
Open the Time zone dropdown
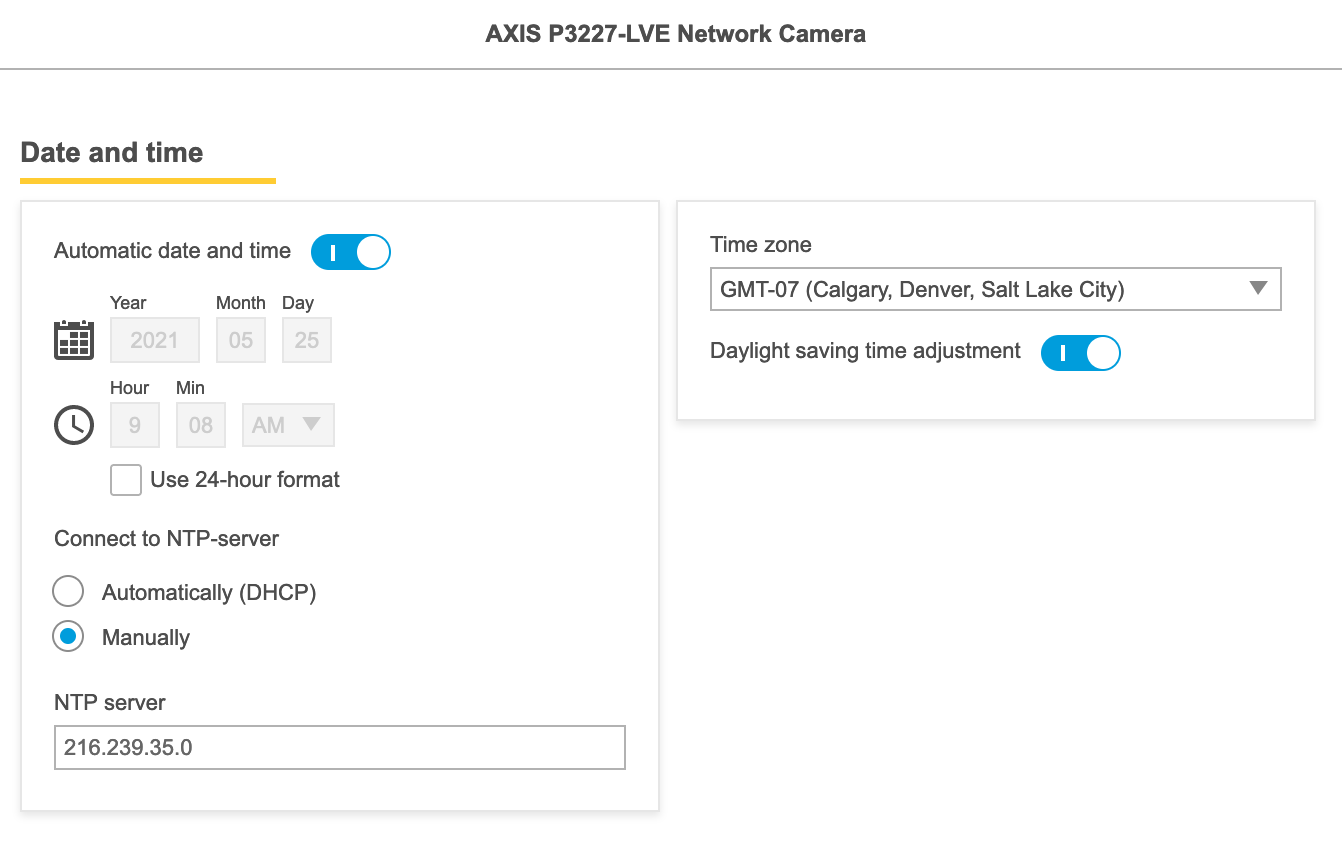(994, 290)
